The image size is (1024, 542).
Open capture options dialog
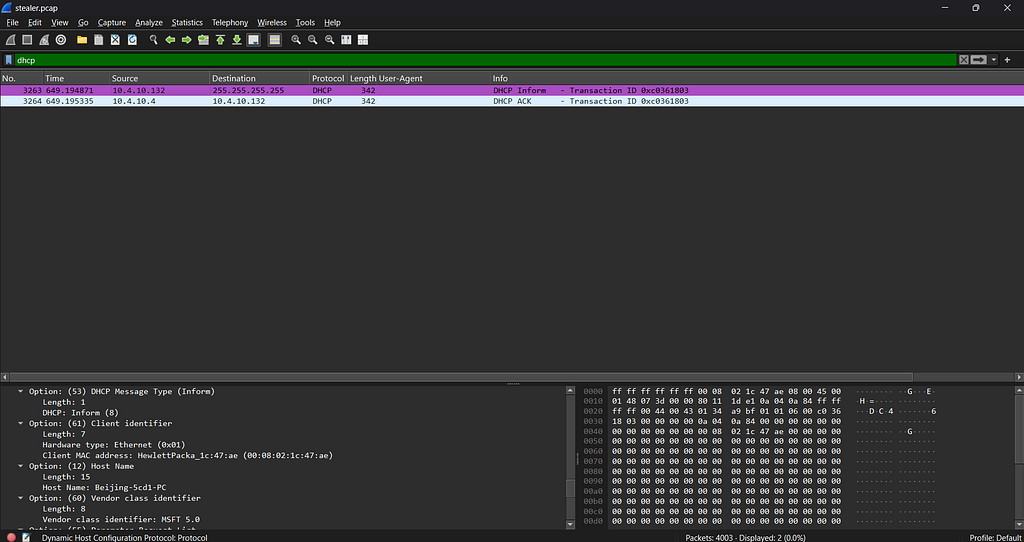click(61, 40)
